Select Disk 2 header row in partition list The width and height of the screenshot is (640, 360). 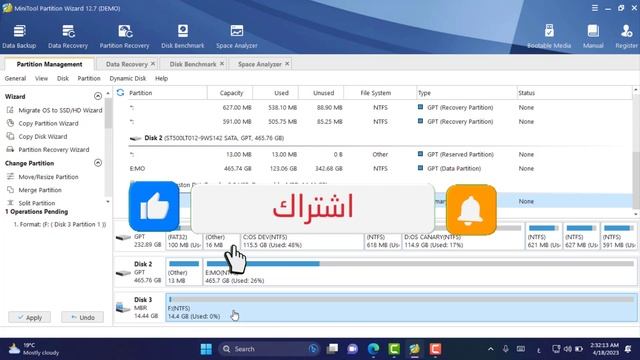[x=373, y=138]
